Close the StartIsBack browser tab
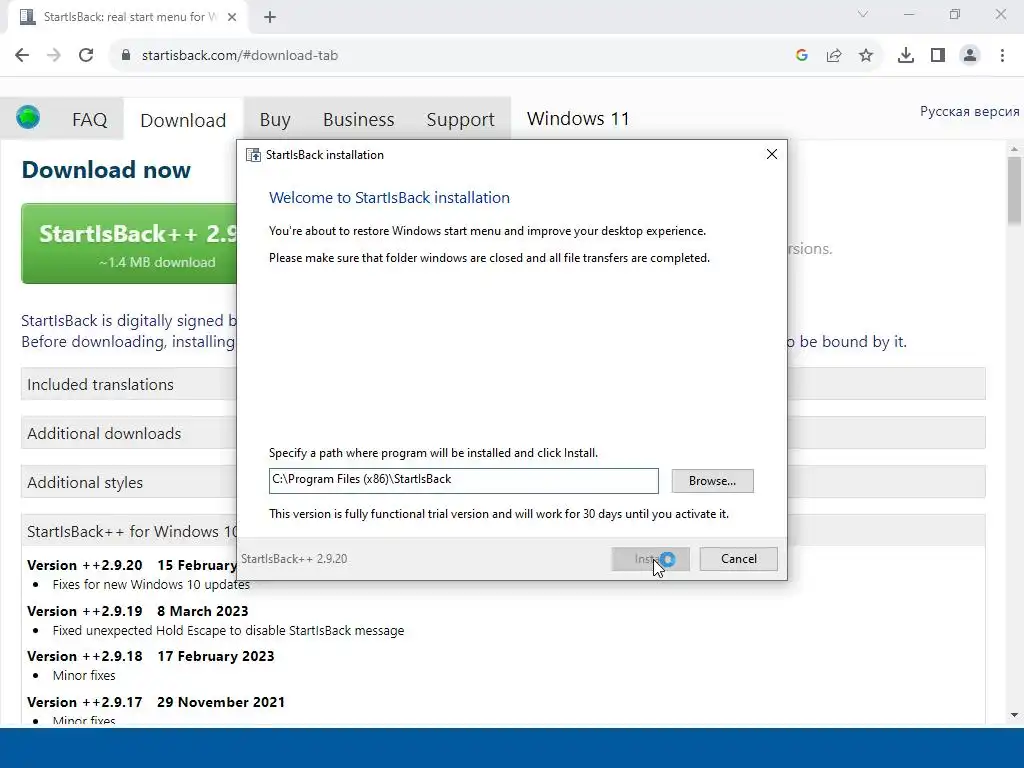This screenshot has width=1024, height=768. click(232, 18)
